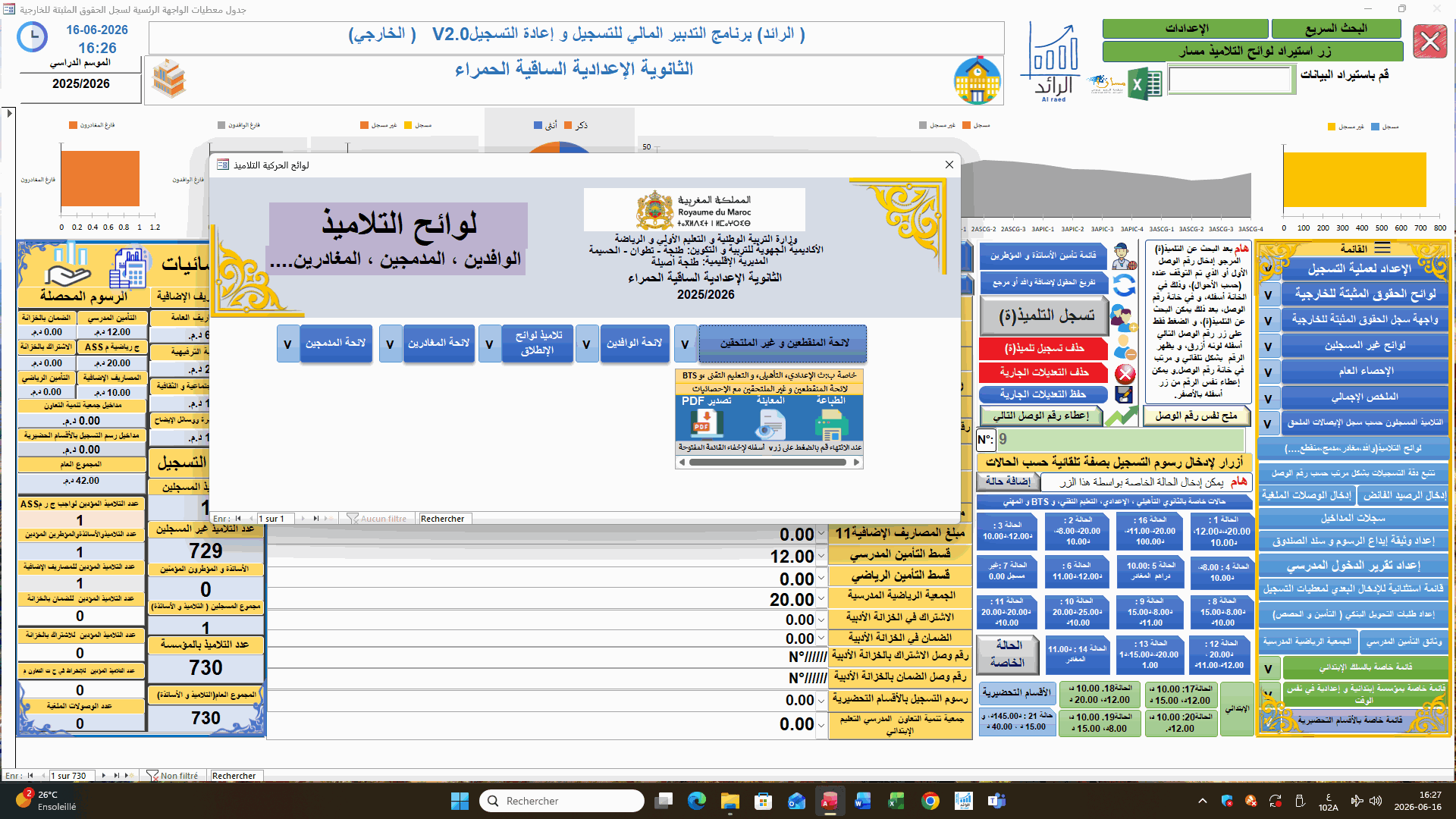Open وثائق التأمين المدرسي menu item

(x=1404, y=642)
